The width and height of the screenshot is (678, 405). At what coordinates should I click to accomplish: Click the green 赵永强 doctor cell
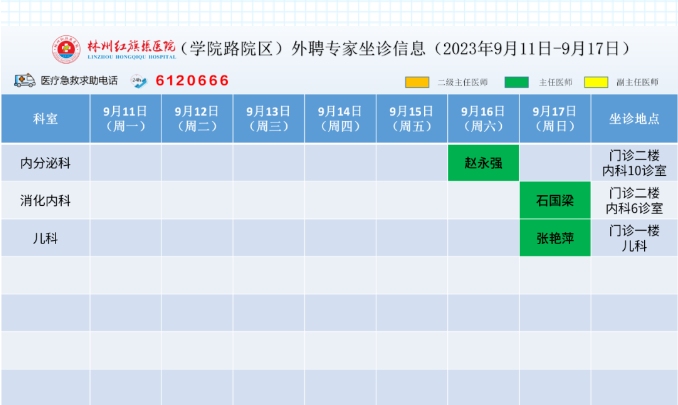tap(483, 163)
